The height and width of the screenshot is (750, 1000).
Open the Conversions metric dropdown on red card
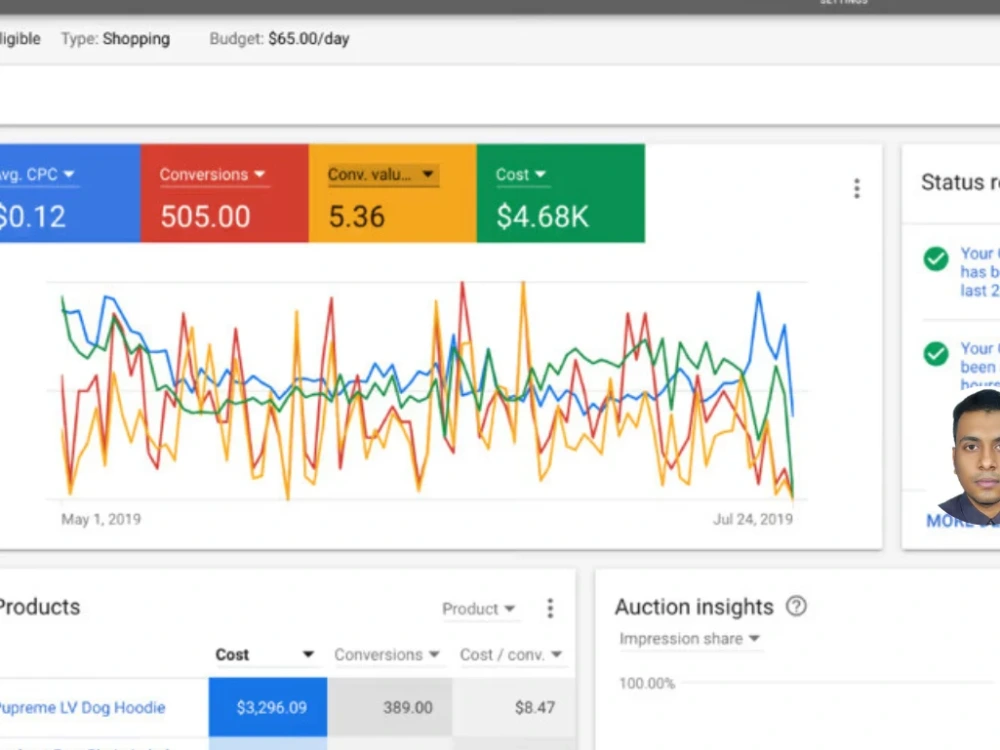tap(260, 174)
